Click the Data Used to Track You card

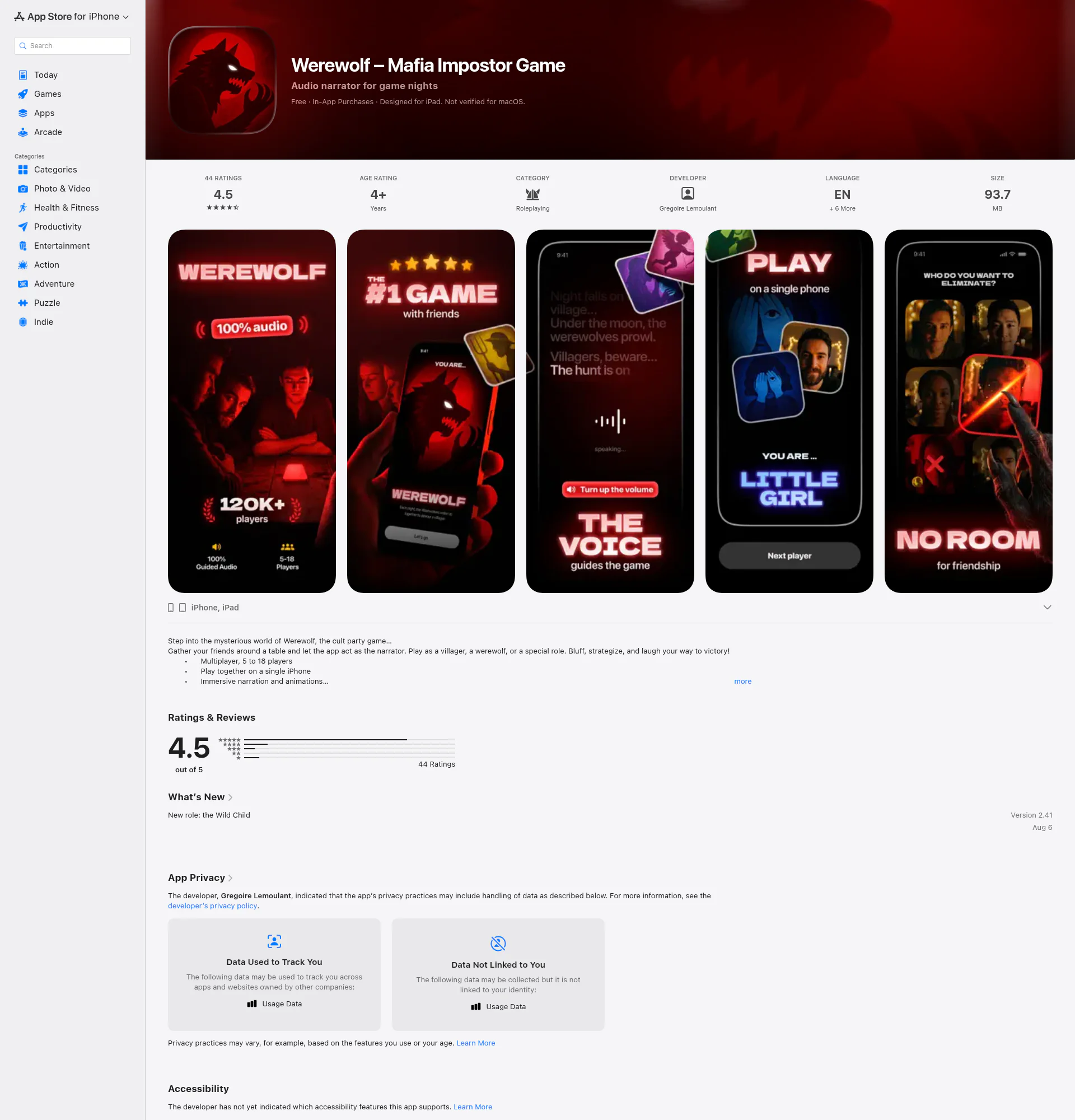coord(274,974)
